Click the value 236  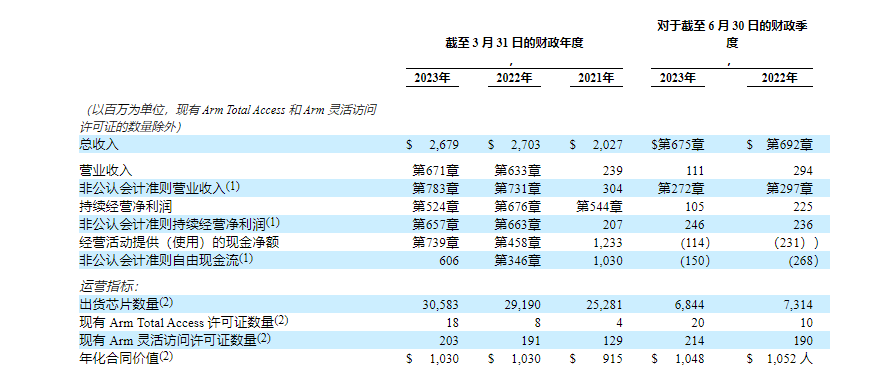pyautogui.click(x=804, y=225)
